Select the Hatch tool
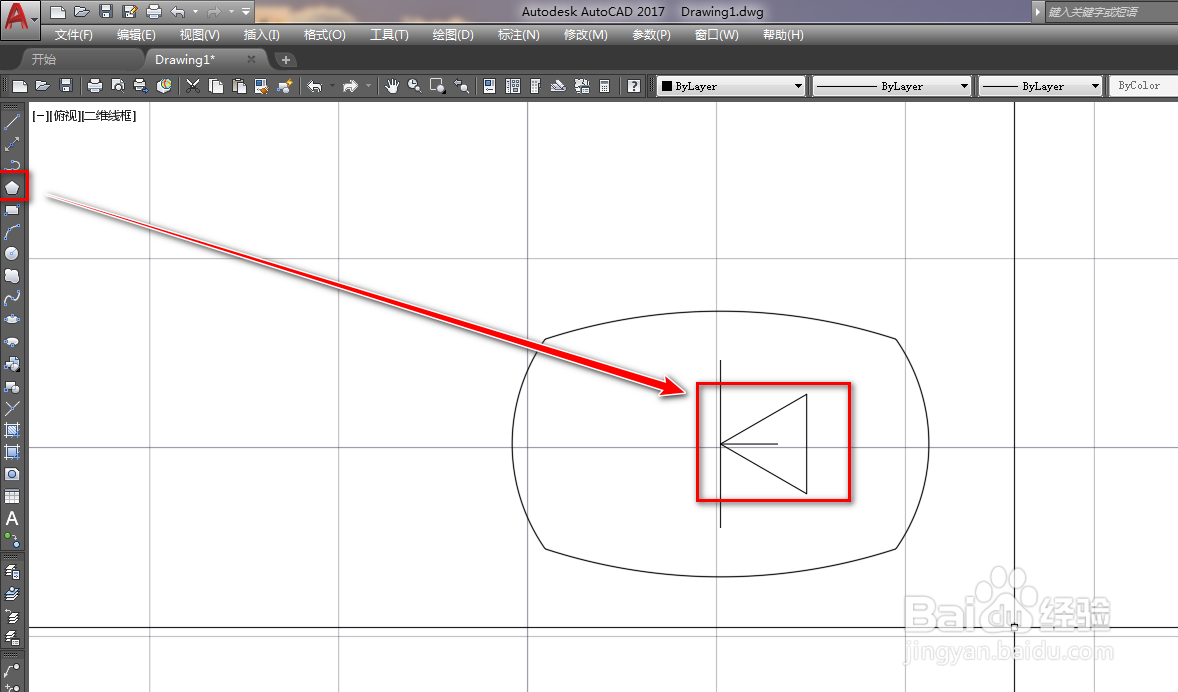The width and height of the screenshot is (1178, 692). 12,430
